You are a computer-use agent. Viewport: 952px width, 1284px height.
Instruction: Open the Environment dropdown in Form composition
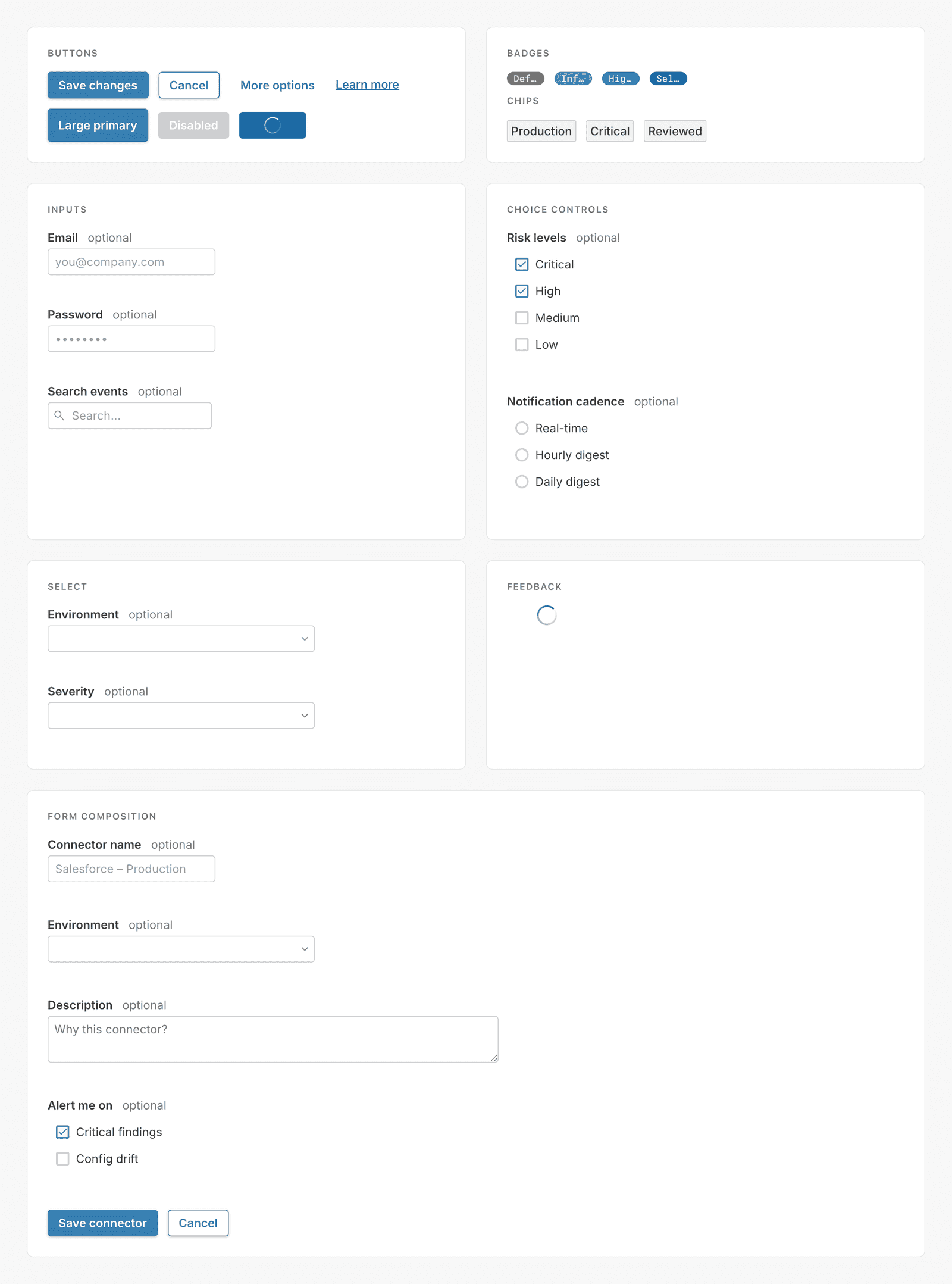tap(181, 949)
